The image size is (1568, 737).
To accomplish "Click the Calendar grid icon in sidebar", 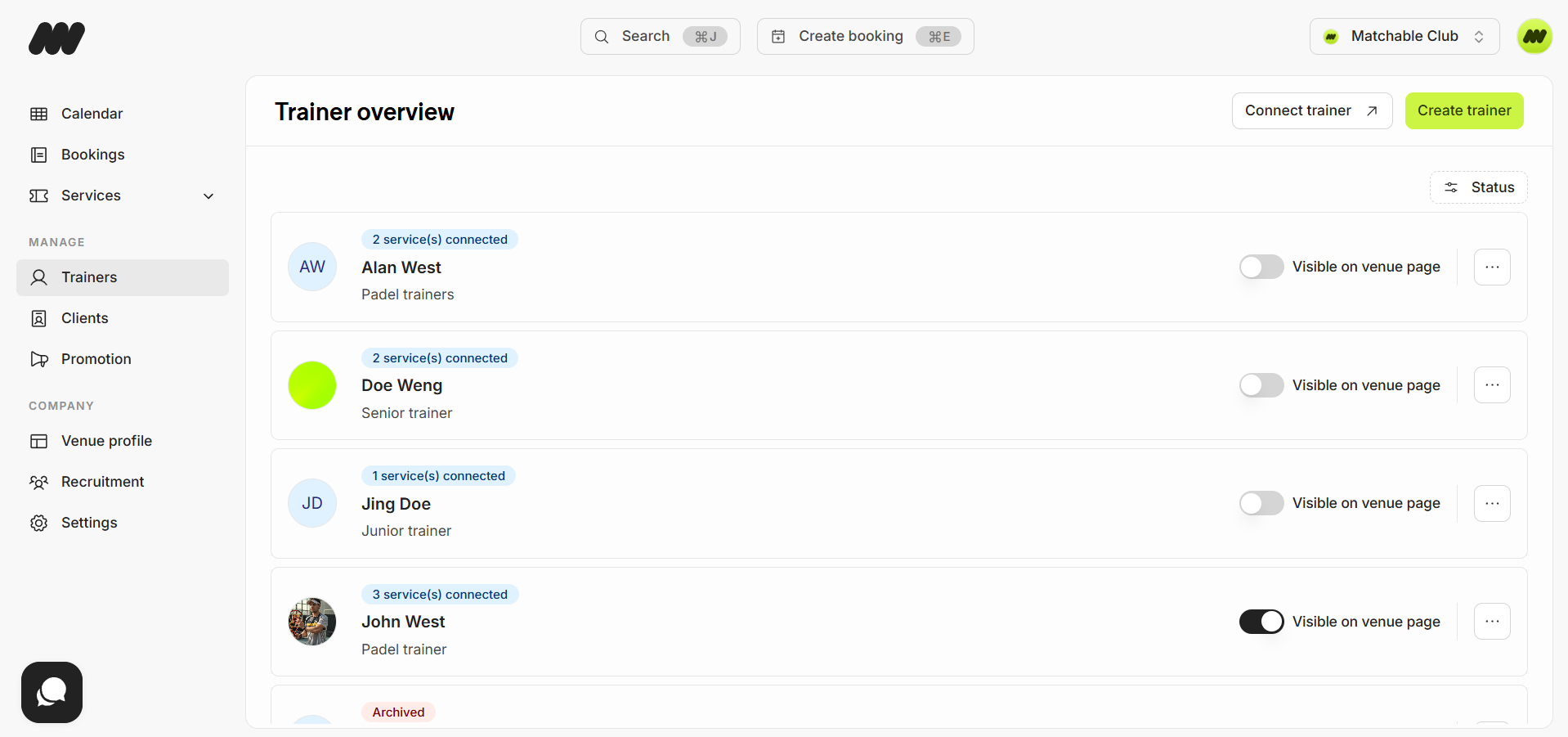I will [38, 114].
